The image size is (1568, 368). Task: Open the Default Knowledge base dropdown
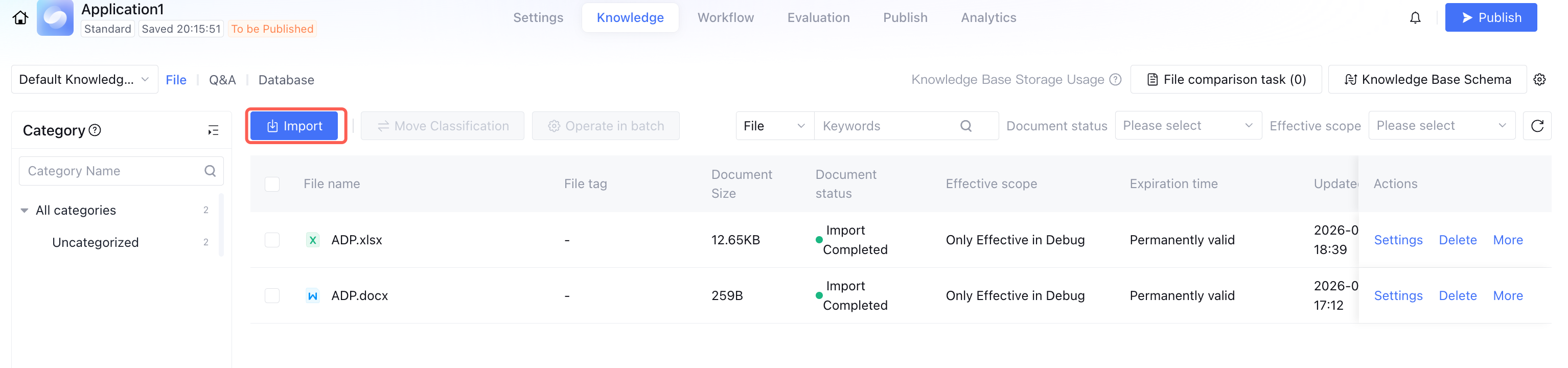(85, 80)
